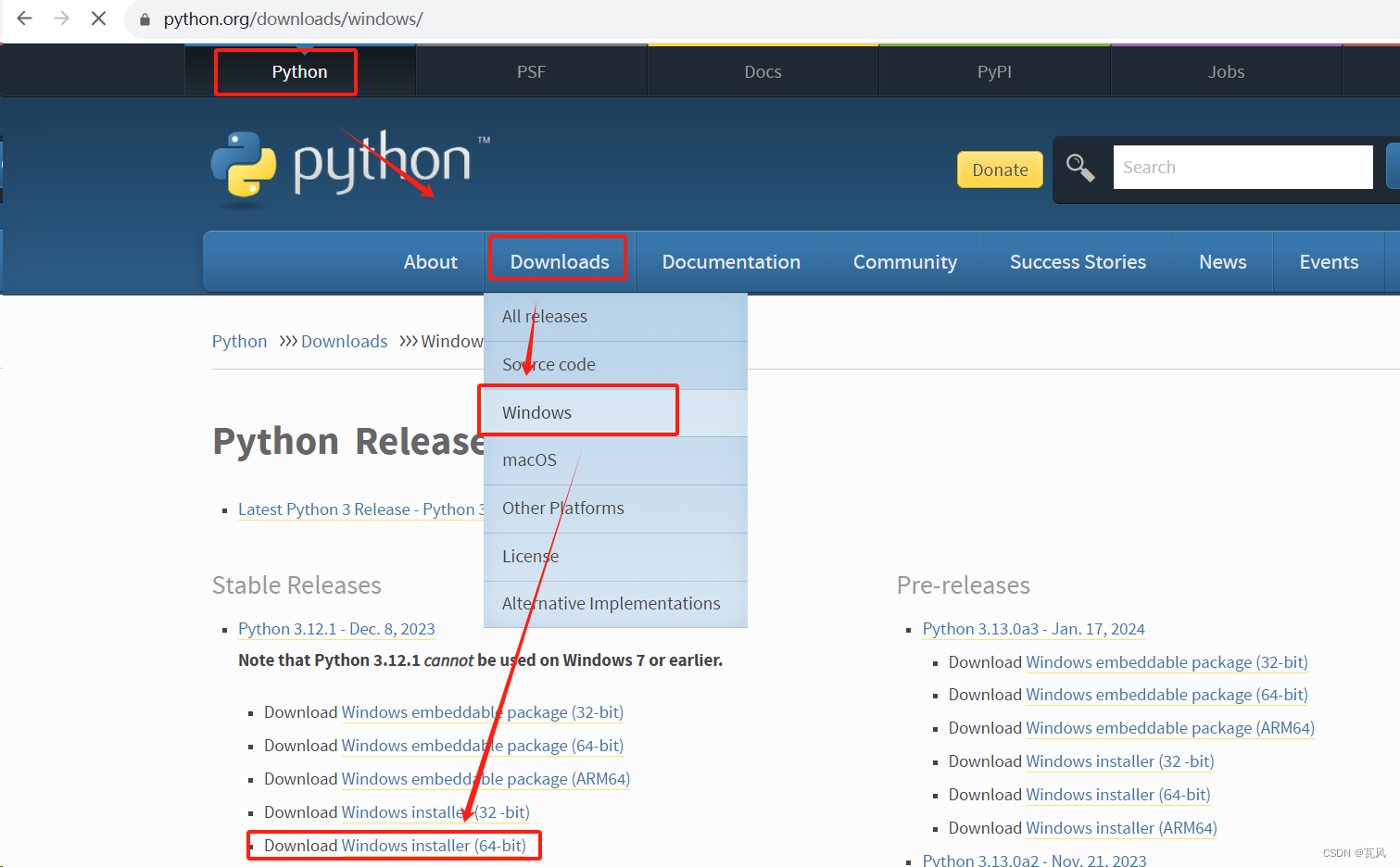The width and height of the screenshot is (1400, 867).
Task: Open the PyPI top tab
Action: click(994, 71)
